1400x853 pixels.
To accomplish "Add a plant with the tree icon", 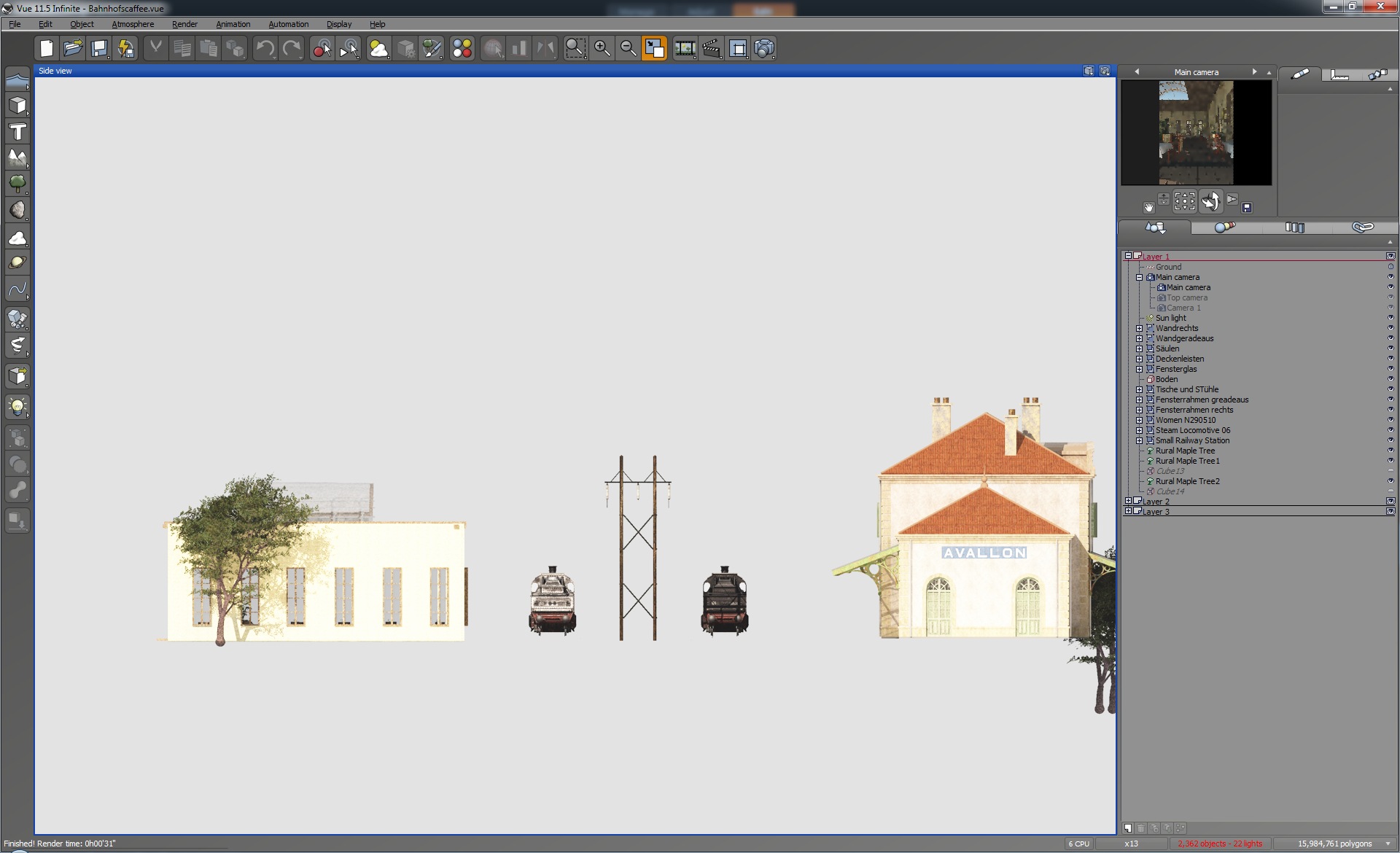I will point(17,183).
